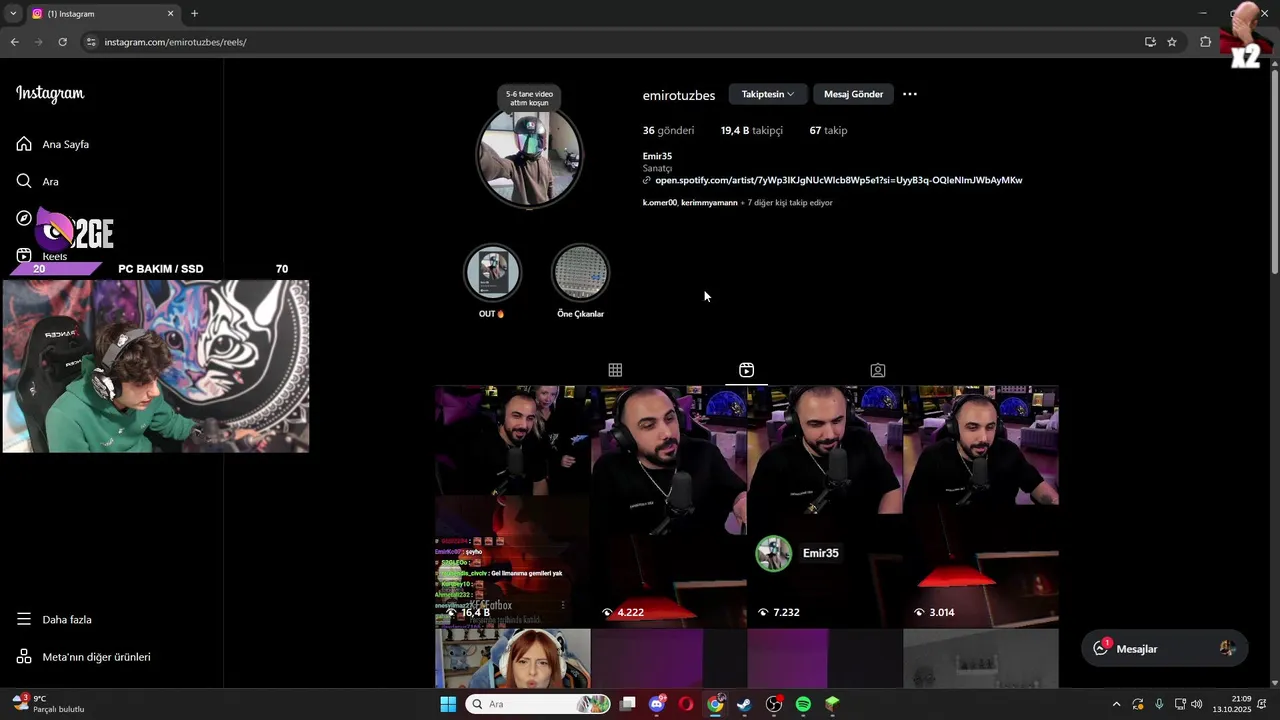This screenshot has width=1280, height=720.
Task: Open the tab search dropdown arrow
Action: pyautogui.click(x=13, y=14)
